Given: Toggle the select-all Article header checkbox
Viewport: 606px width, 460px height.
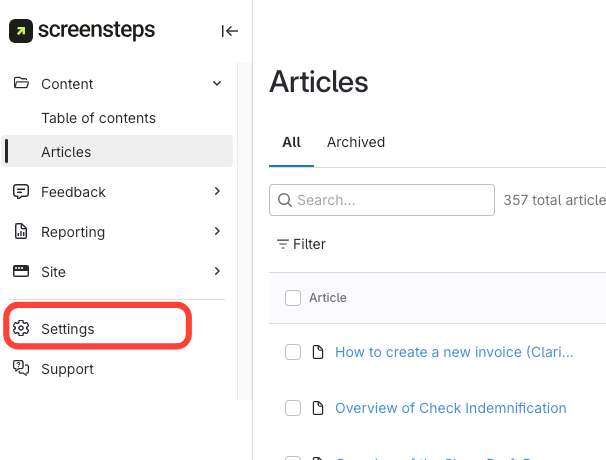Looking at the screenshot, I should click(293, 298).
